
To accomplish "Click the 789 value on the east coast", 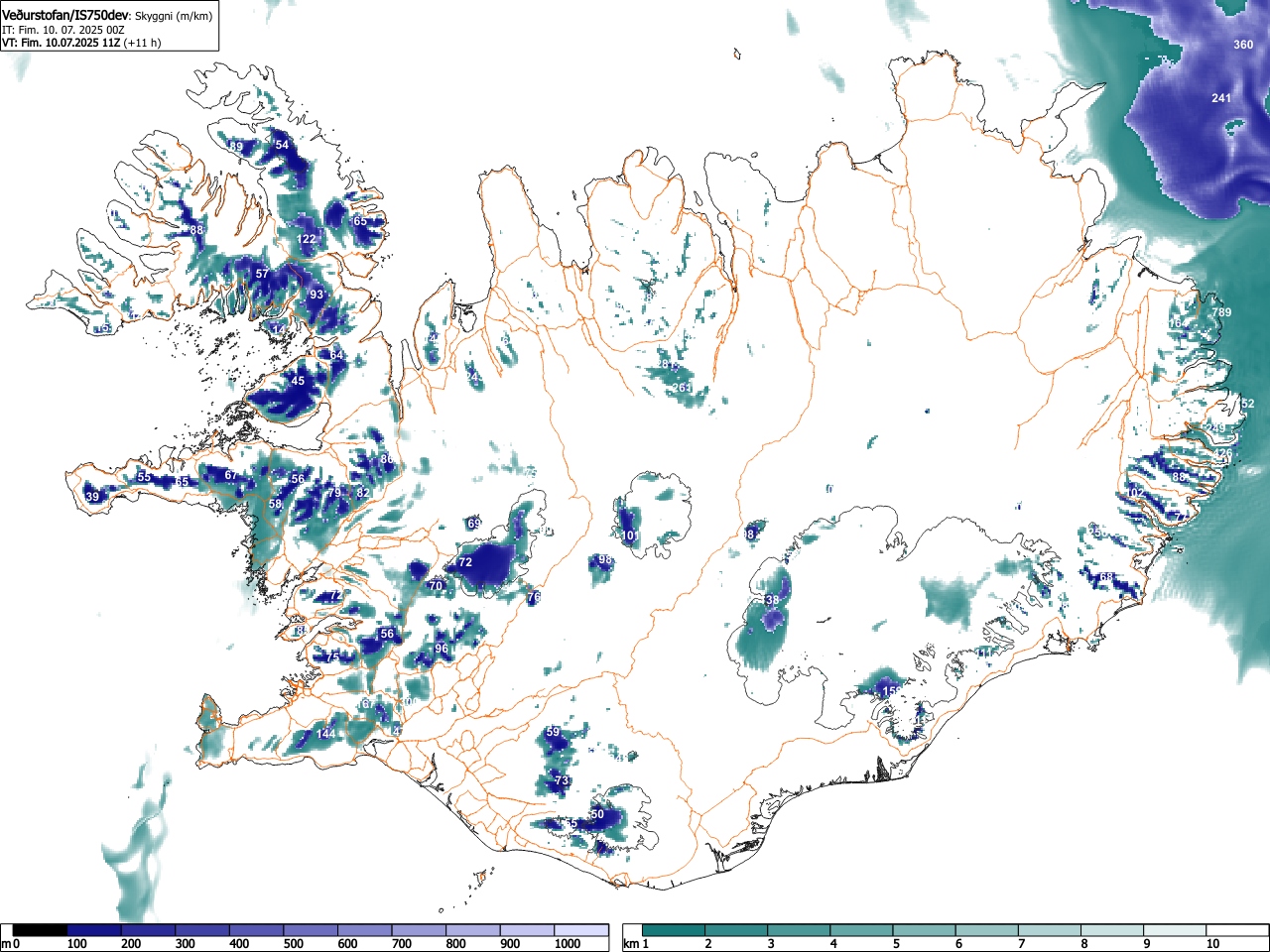I will (1221, 313).
